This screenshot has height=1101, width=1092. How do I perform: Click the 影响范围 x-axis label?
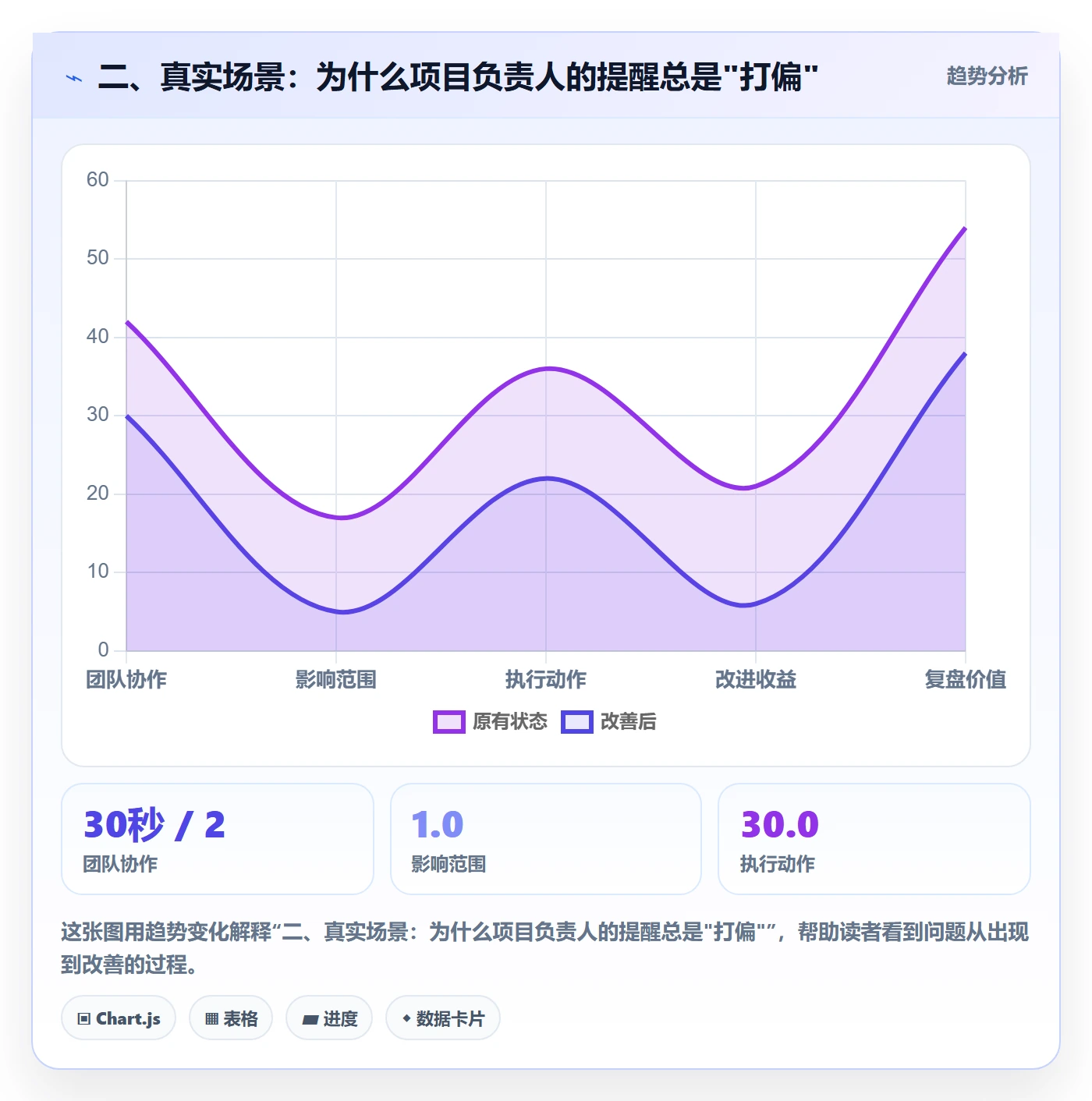click(336, 679)
